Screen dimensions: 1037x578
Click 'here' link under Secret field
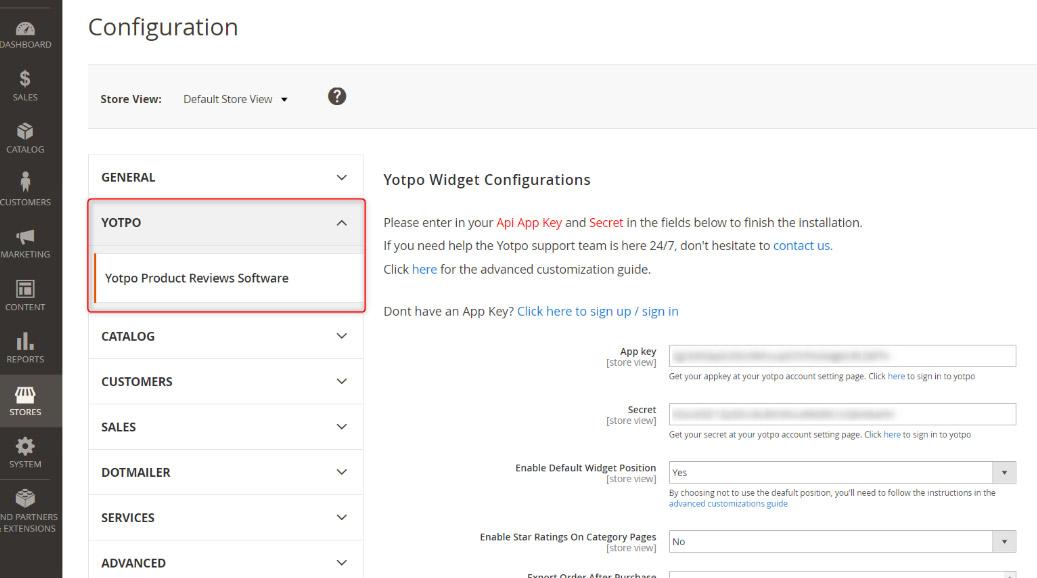[x=892, y=435]
